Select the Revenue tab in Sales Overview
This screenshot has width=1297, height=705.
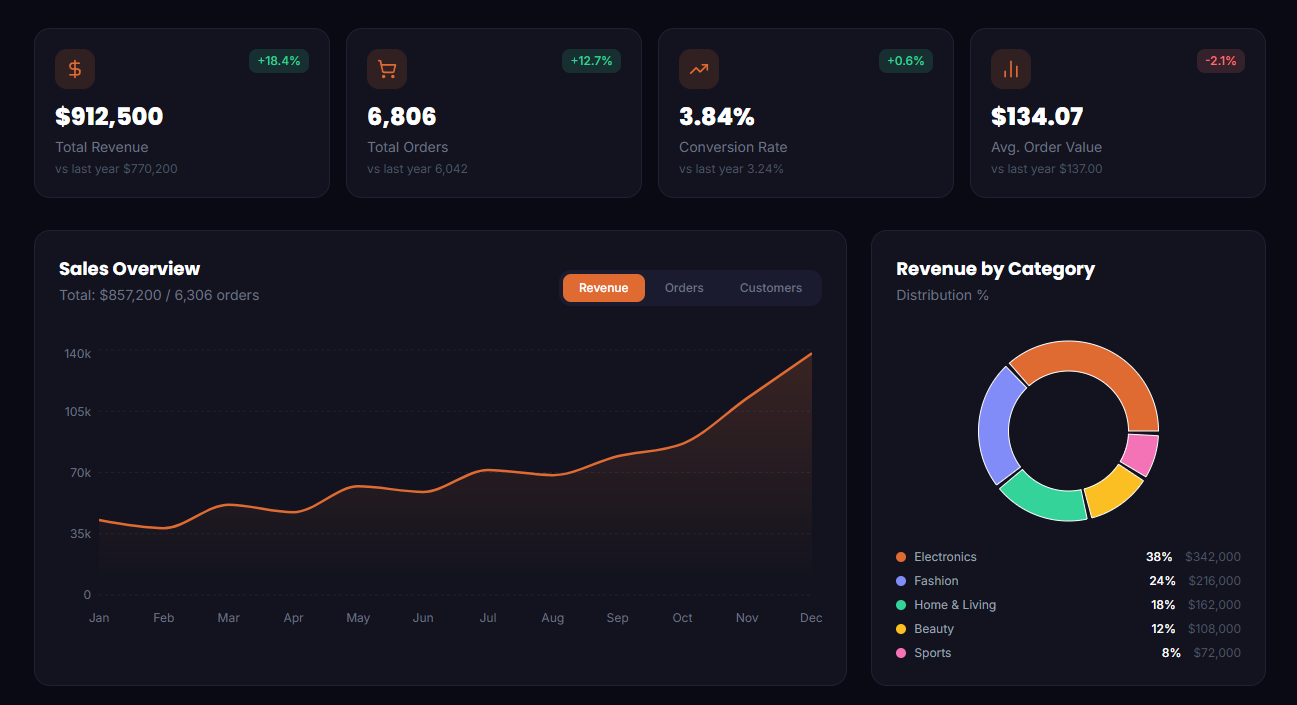click(x=604, y=288)
